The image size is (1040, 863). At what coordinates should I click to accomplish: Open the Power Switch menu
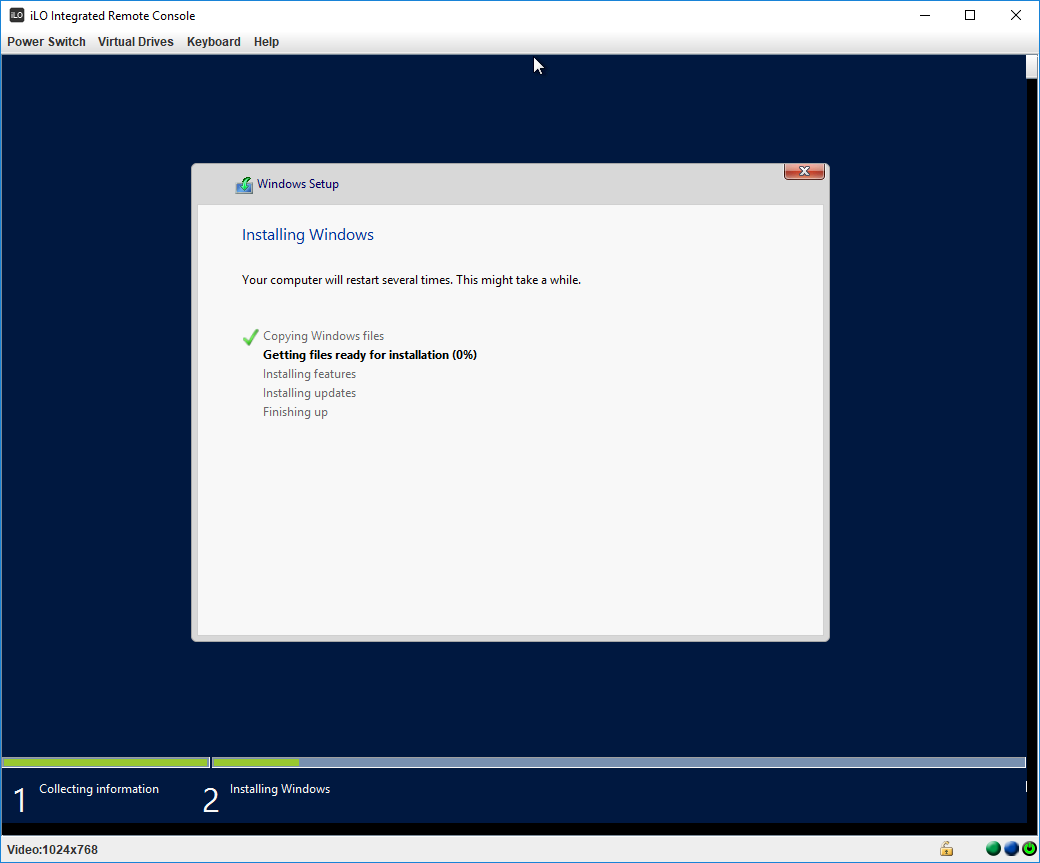point(46,42)
